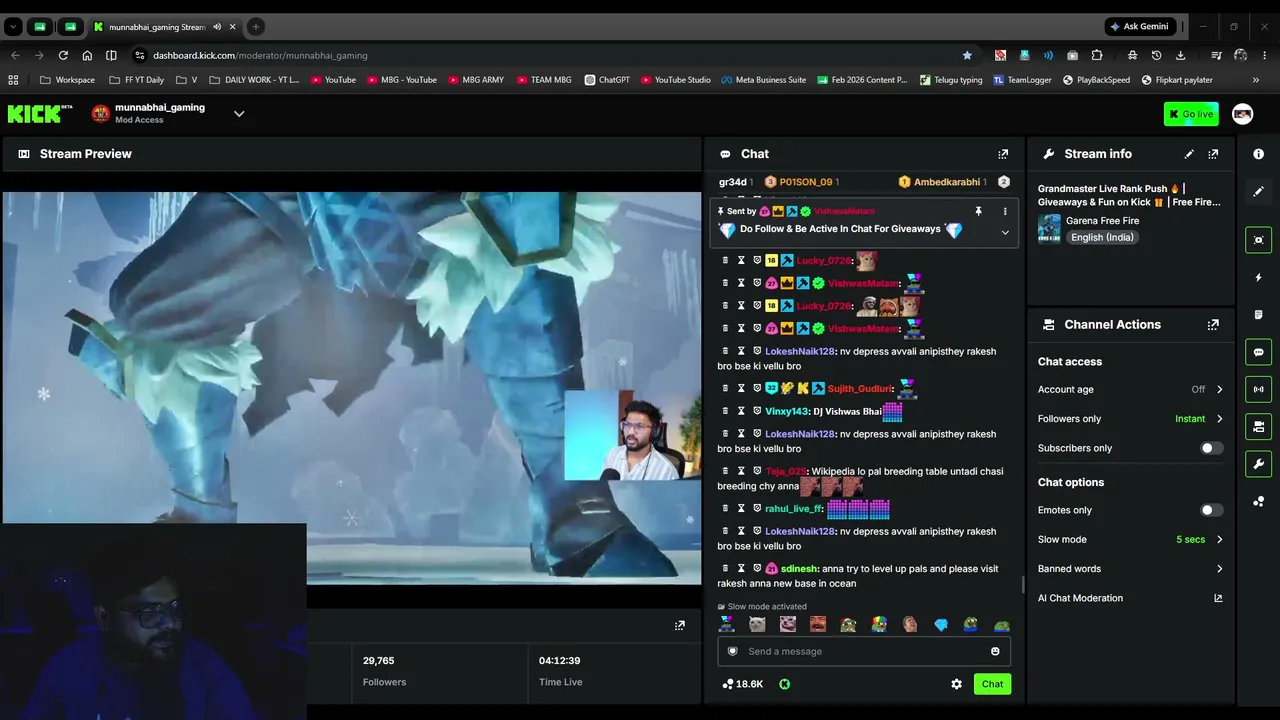Open the YouTube Studio bookmark
The width and height of the screenshot is (1280, 720).
(676, 80)
